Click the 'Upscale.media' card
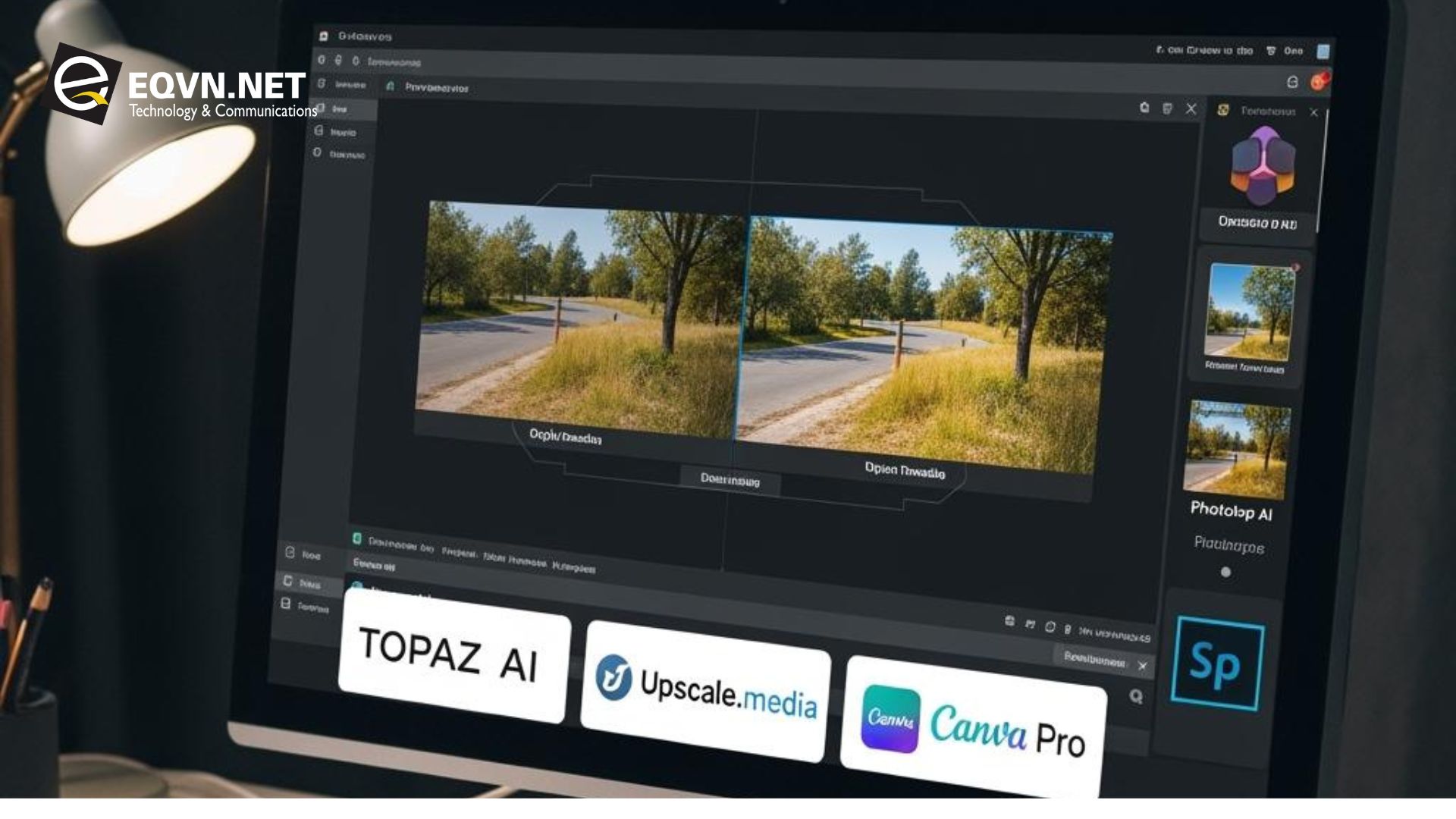Screen dimensions: 1456x819 coord(705,691)
